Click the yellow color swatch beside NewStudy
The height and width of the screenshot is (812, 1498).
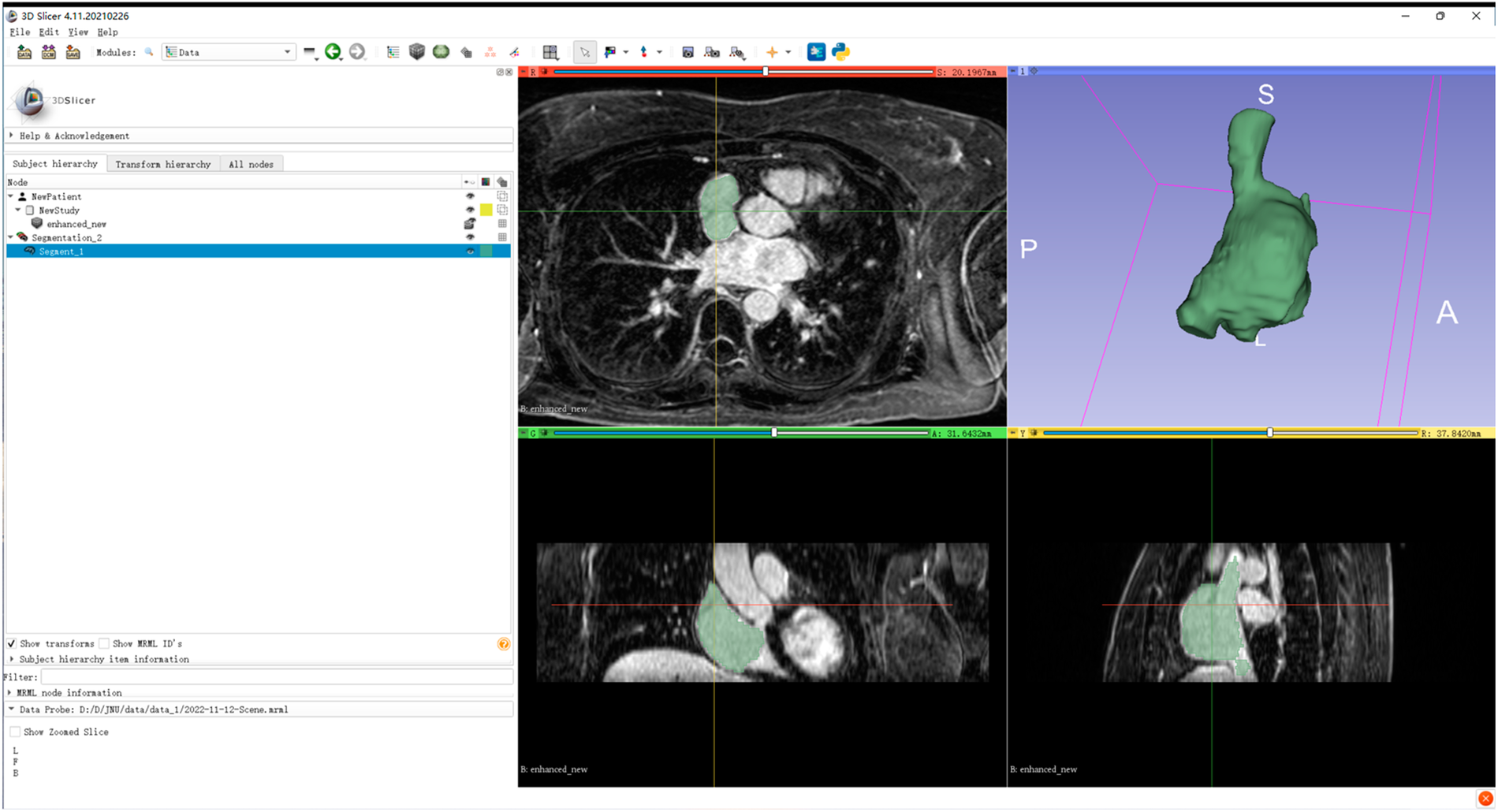tap(487, 210)
